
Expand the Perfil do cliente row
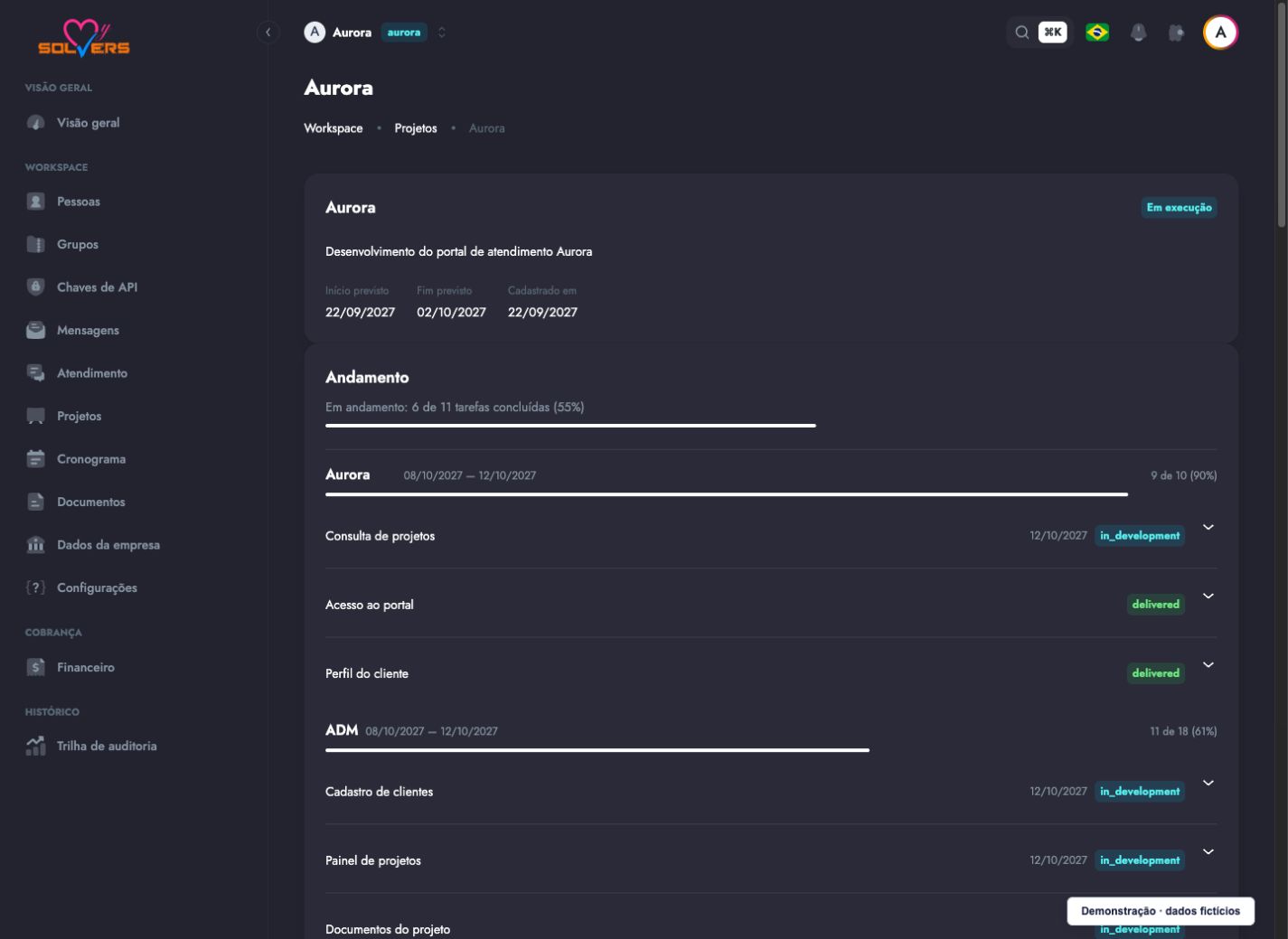click(1208, 664)
